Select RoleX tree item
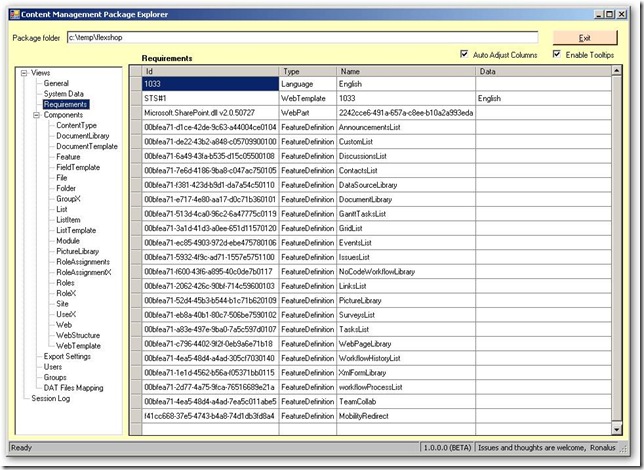 tap(66, 293)
